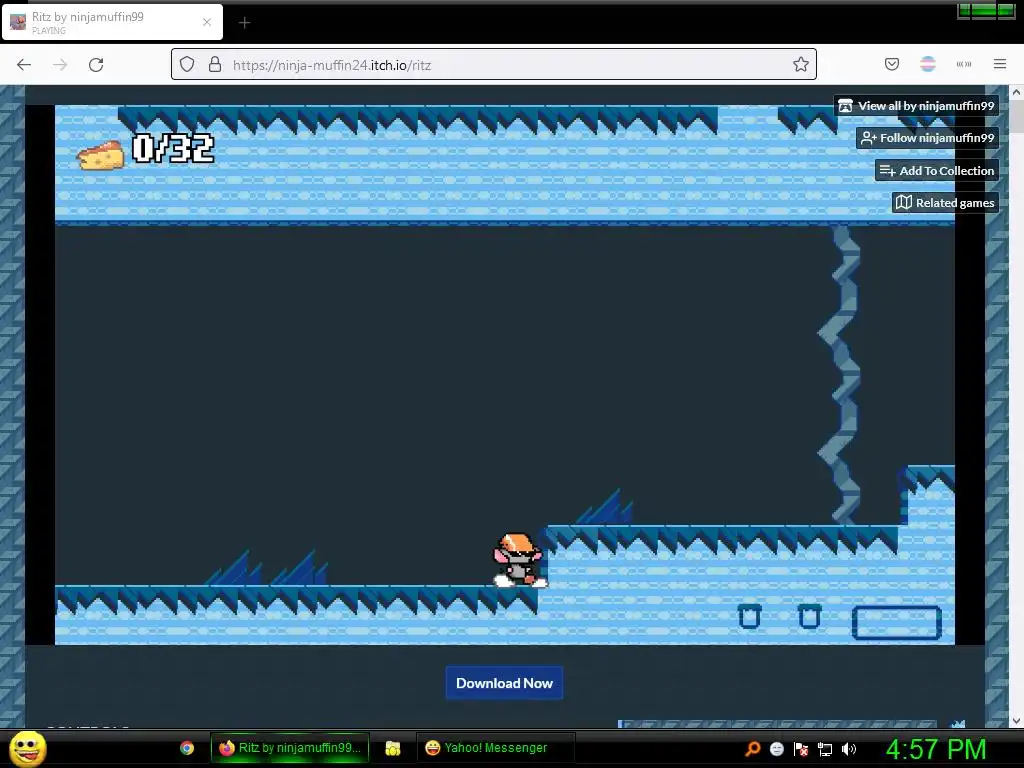The height and width of the screenshot is (768, 1024).
Task: Click the striped flag extension icon
Action: click(x=928, y=64)
